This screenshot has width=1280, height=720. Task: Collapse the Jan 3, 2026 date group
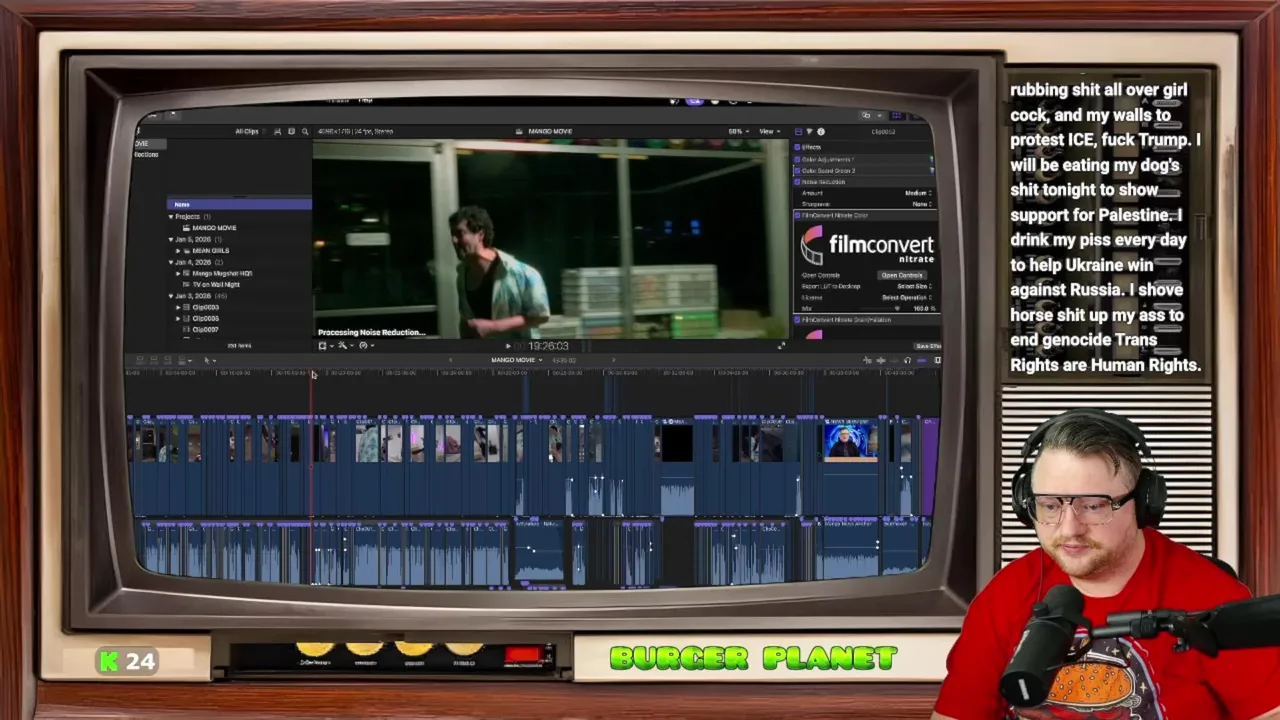point(171,296)
